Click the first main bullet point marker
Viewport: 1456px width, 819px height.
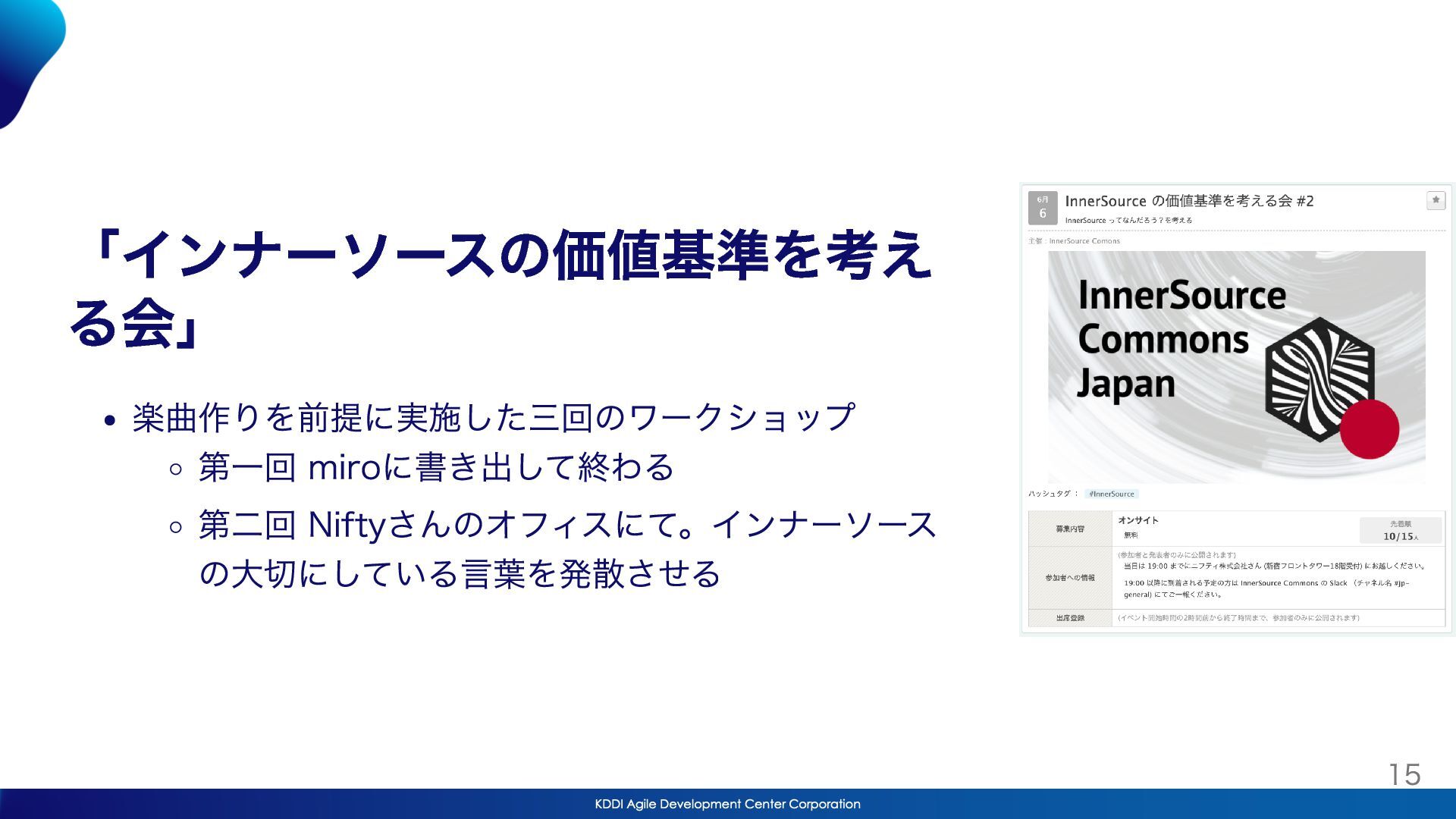pyautogui.click(x=111, y=421)
